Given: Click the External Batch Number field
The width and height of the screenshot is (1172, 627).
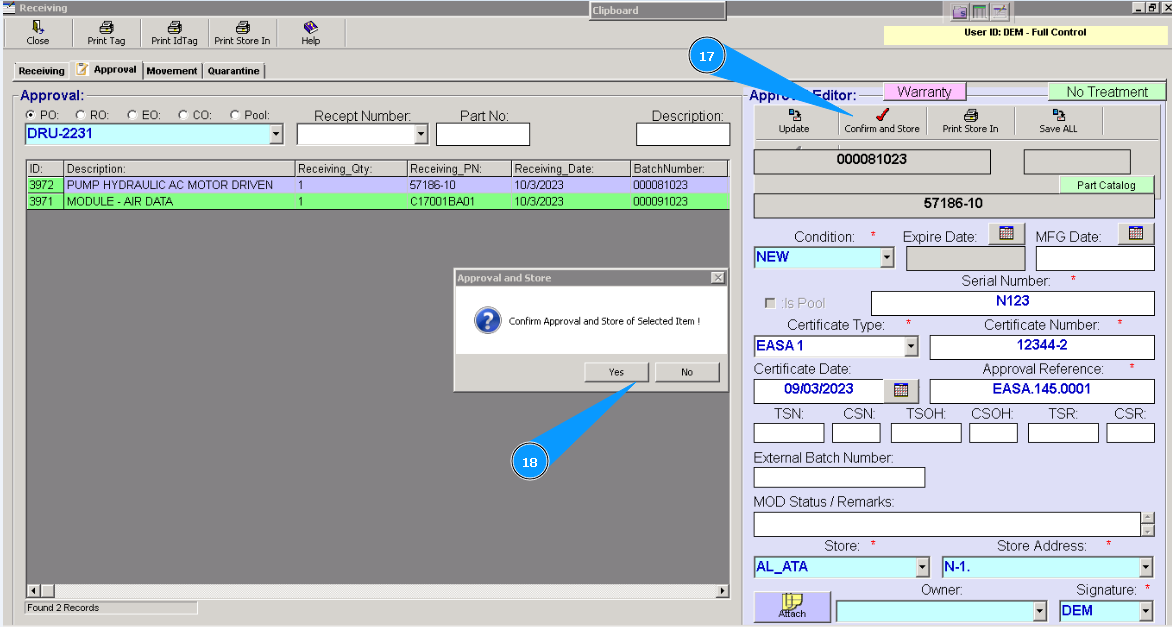Looking at the screenshot, I should point(839,478).
